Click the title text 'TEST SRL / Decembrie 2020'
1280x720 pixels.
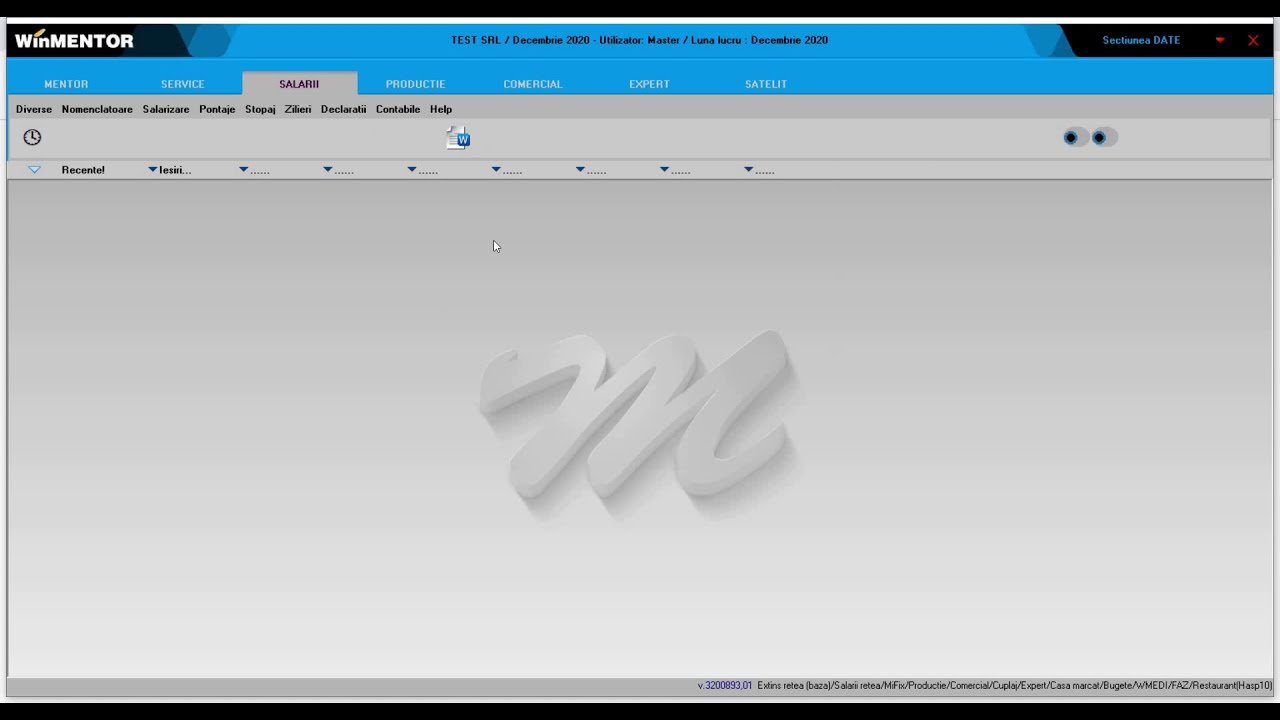pyautogui.click(x=520, y=40)
